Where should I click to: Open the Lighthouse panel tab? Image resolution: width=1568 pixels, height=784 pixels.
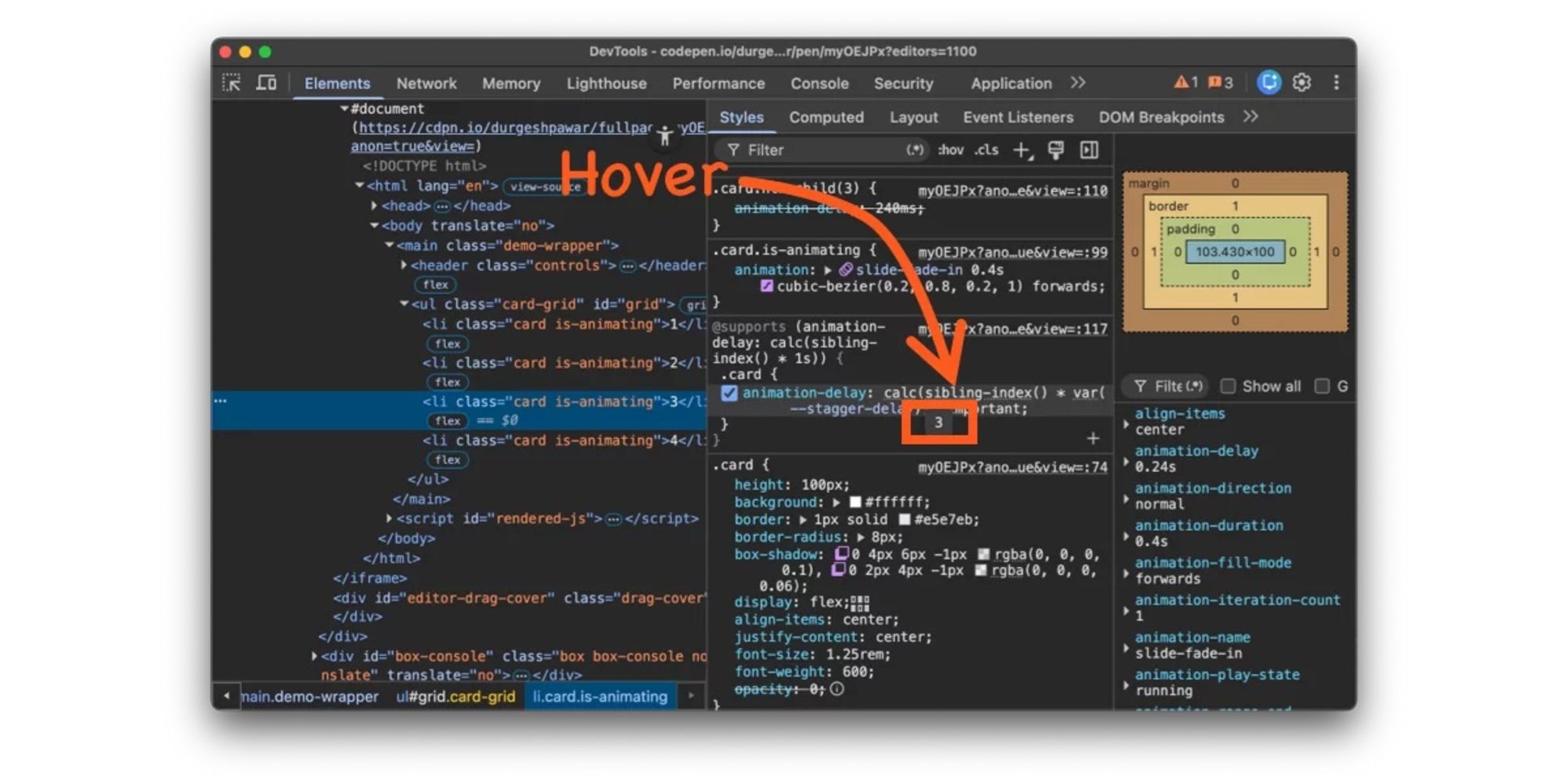(606, 83)
